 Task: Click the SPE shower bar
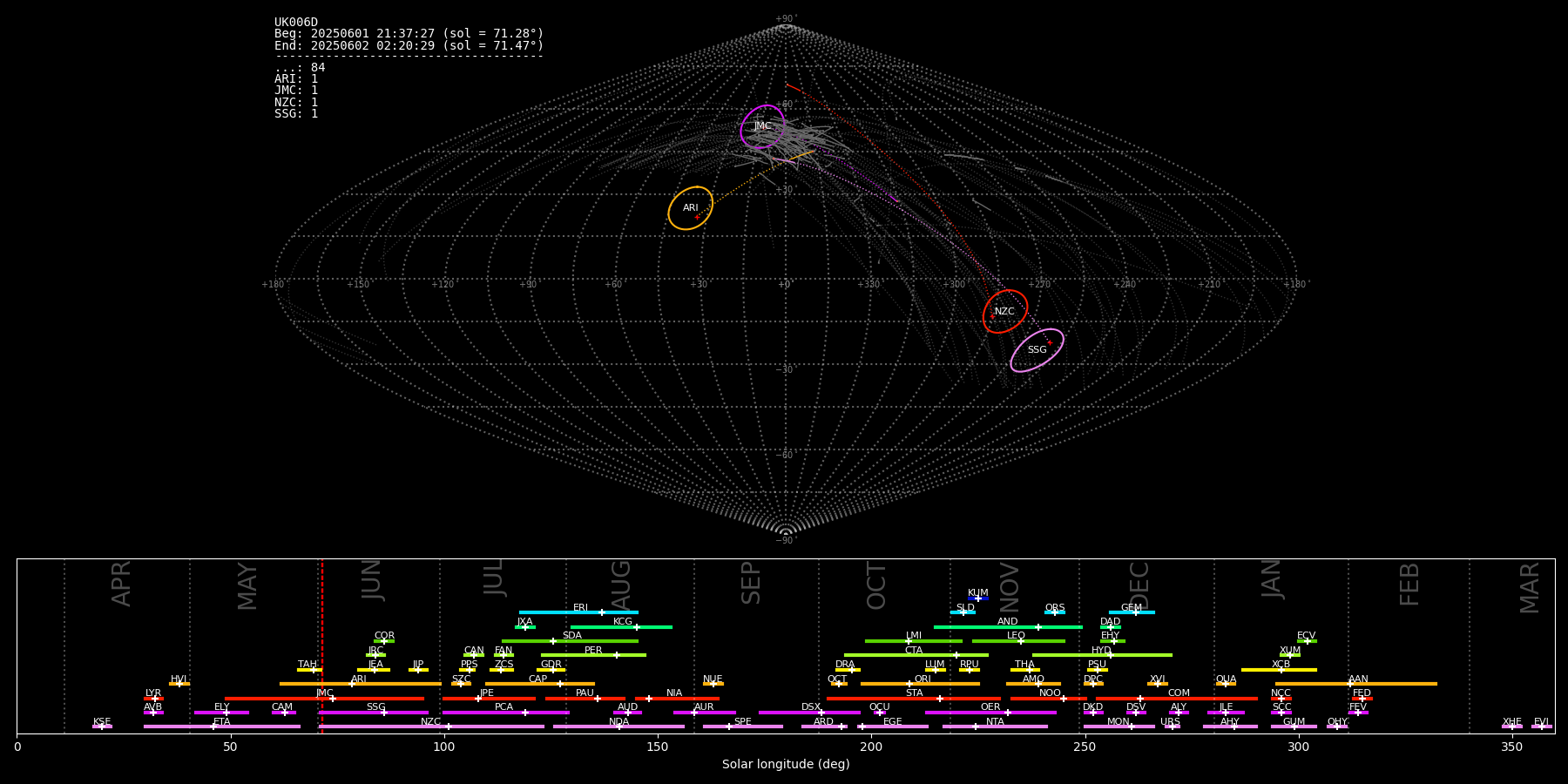pyautogui.click(x=743, y=727)
